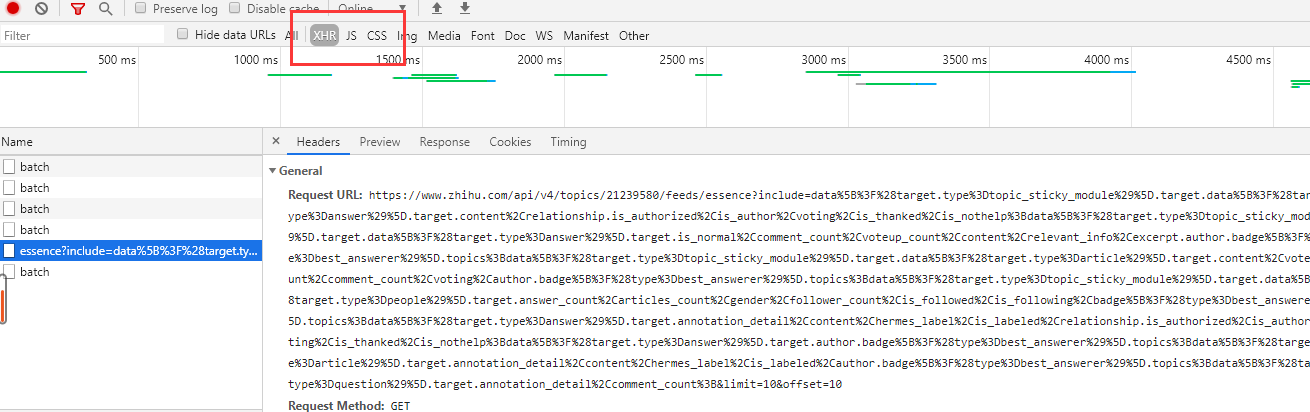The width and height of the screenshot is (1310, 412).
Task: Select the batch request below essence row
Action: coord(131,272)
